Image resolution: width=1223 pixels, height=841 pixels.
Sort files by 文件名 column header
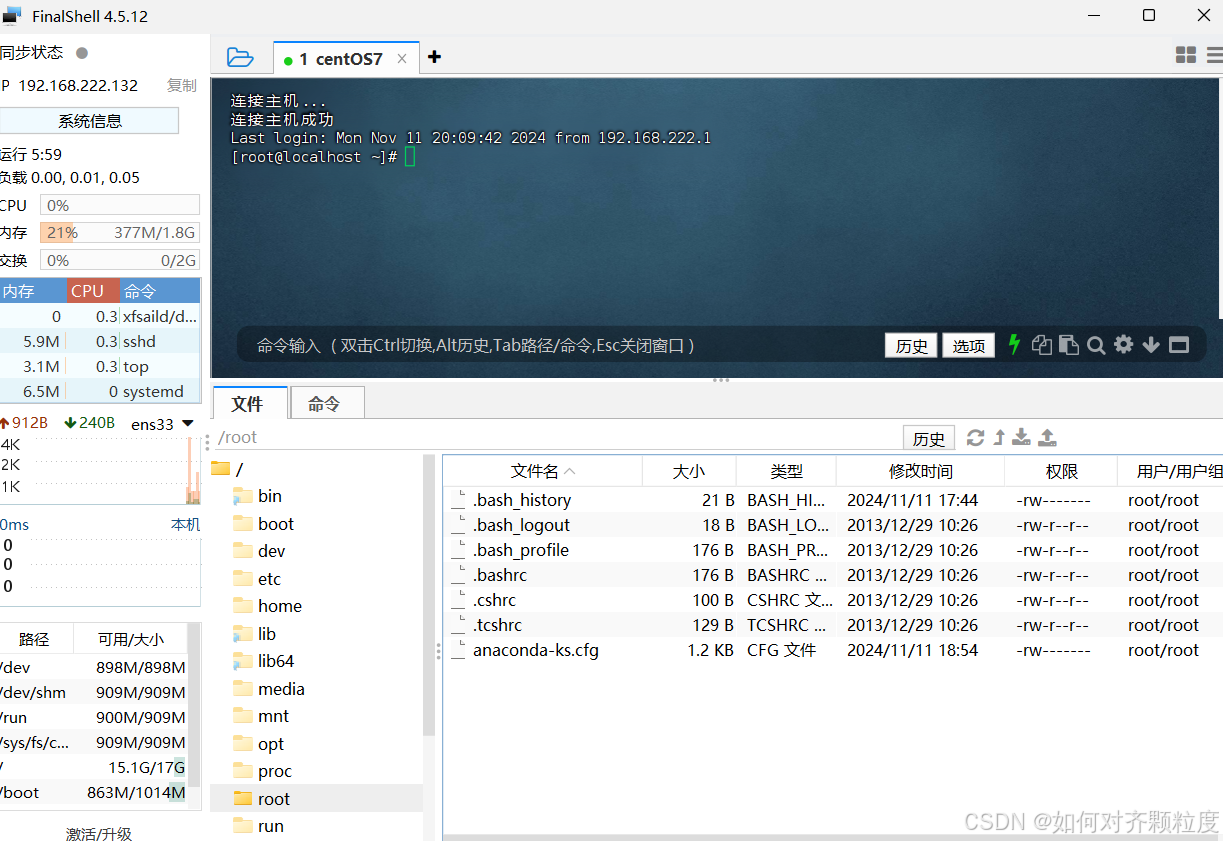(x=542, y=471)
